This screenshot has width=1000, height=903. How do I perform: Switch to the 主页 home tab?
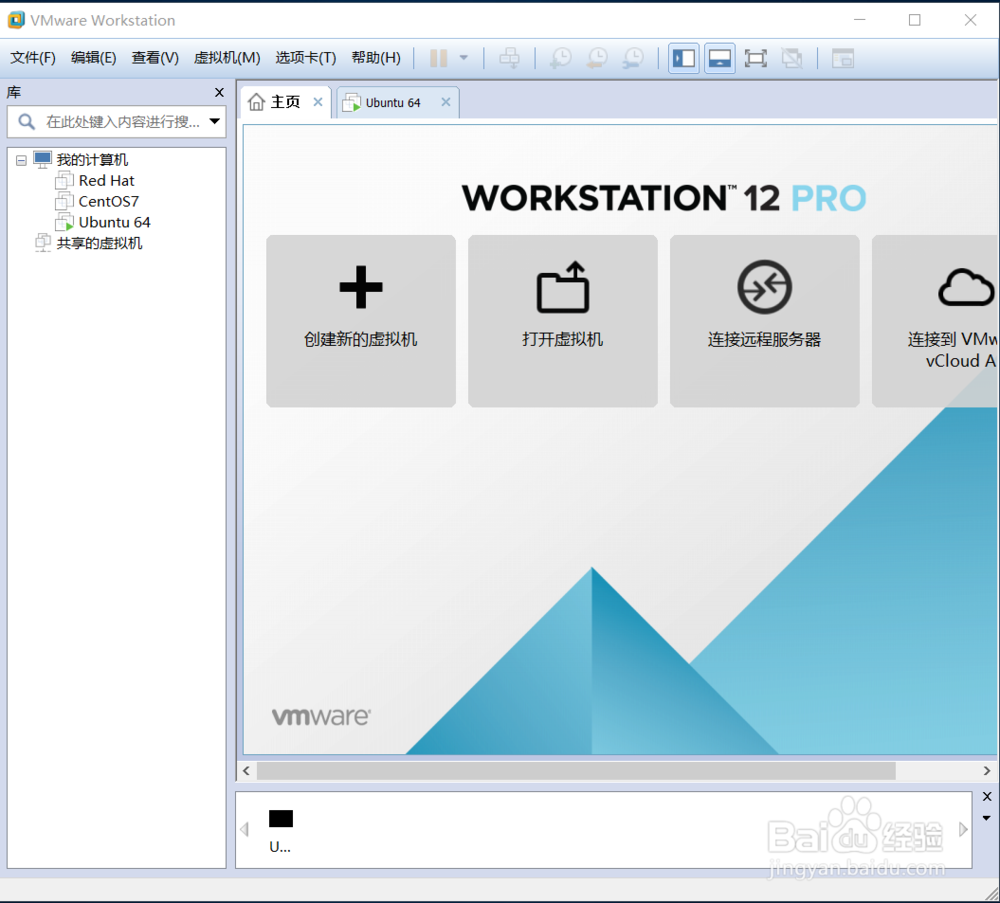(285, 102)
